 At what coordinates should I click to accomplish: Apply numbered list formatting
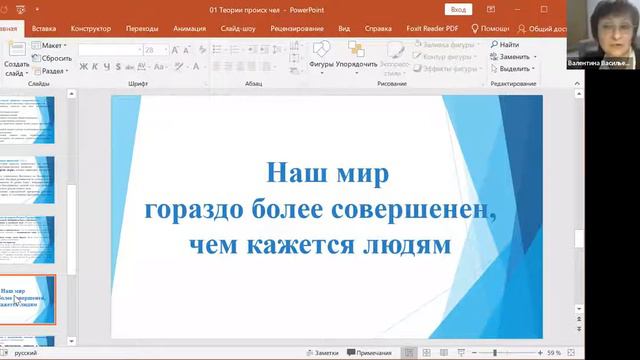235,50
